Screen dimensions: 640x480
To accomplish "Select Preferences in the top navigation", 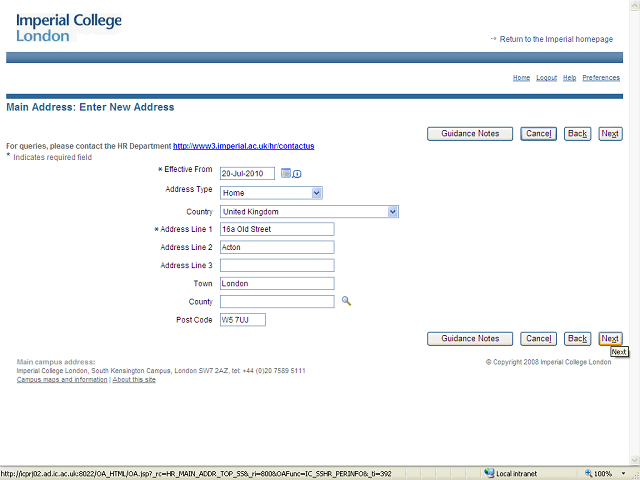I will (x=601, y=78).
